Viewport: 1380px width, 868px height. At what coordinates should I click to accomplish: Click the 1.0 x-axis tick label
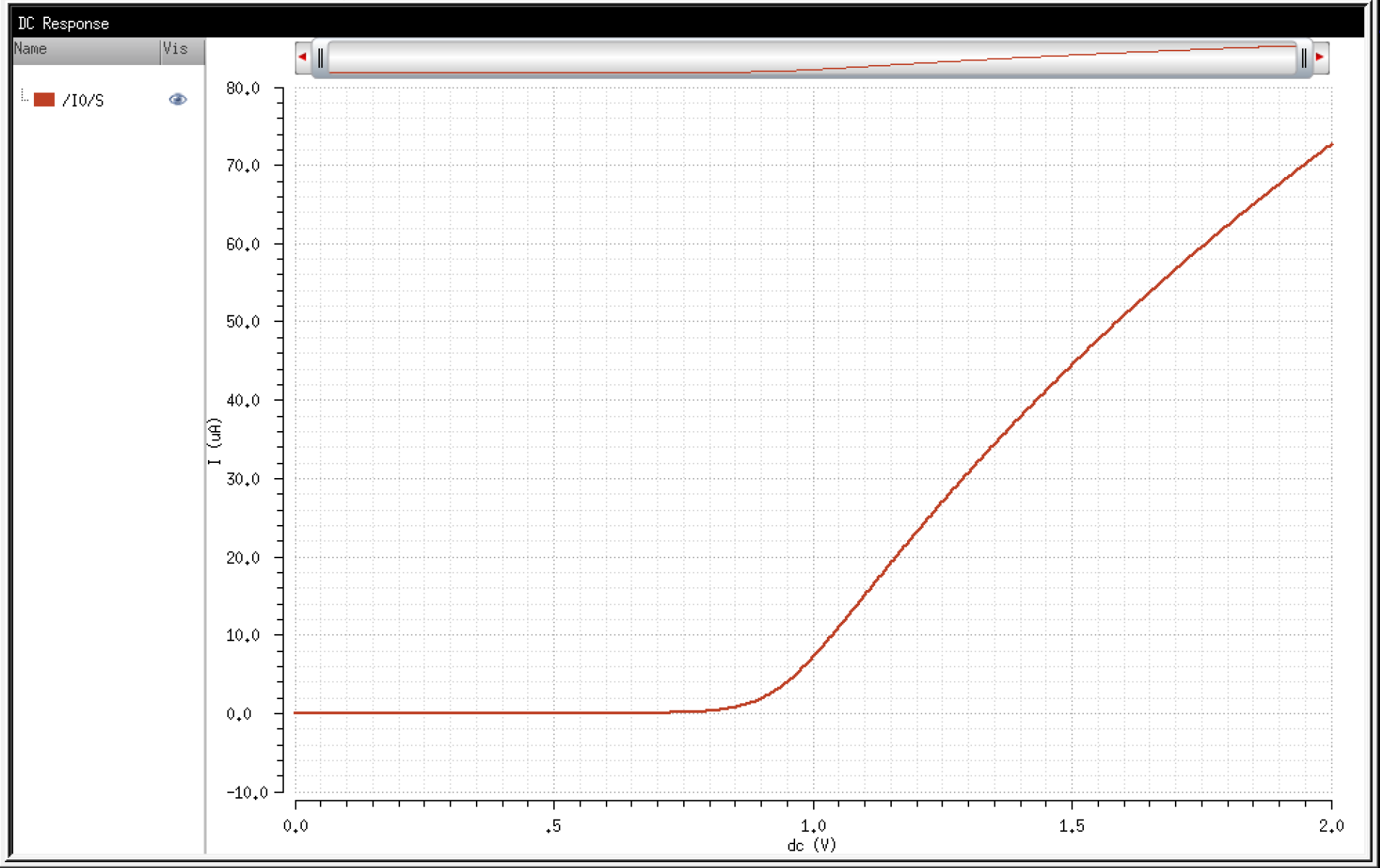tap(813, 825)
